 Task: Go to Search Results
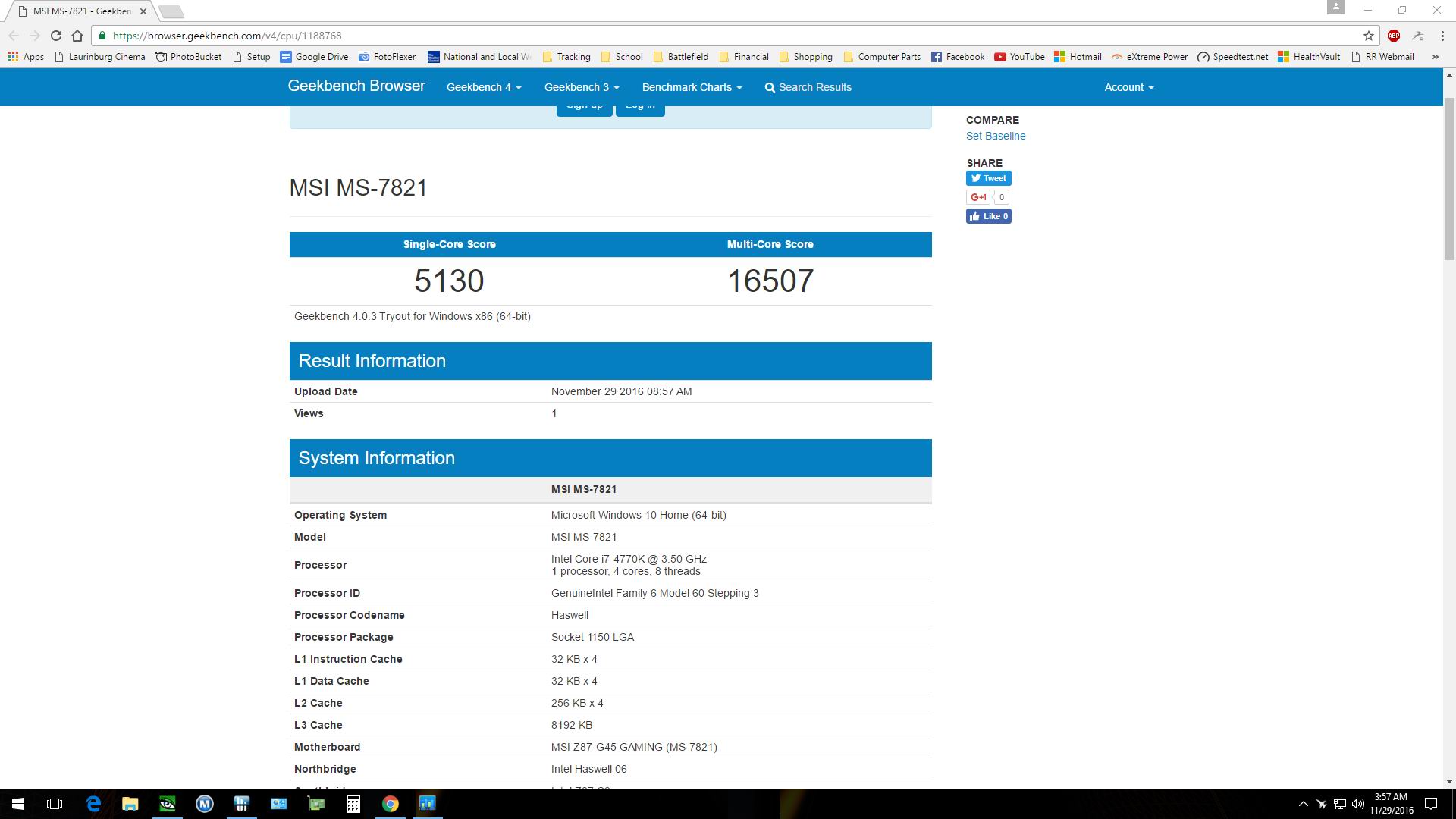click(x=808, y=87)
